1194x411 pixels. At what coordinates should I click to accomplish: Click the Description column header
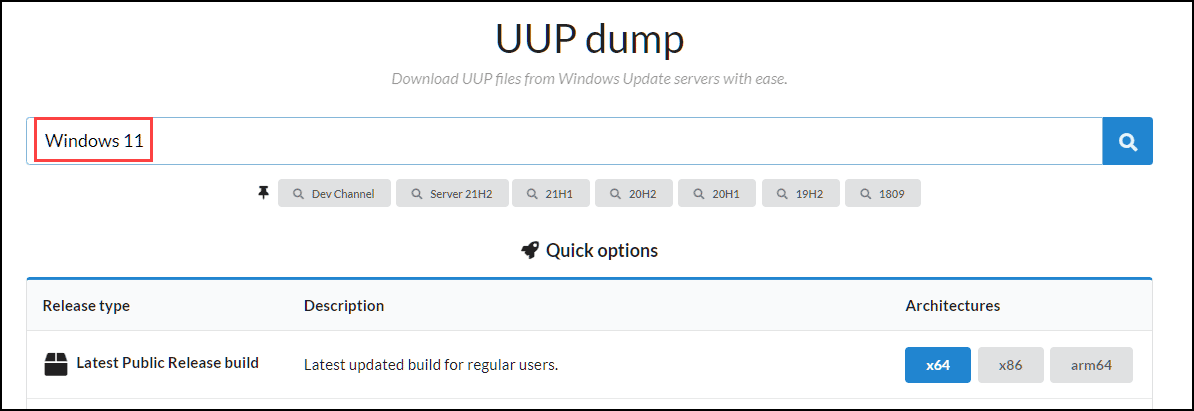pyautogui.click(x=343, y=305)
